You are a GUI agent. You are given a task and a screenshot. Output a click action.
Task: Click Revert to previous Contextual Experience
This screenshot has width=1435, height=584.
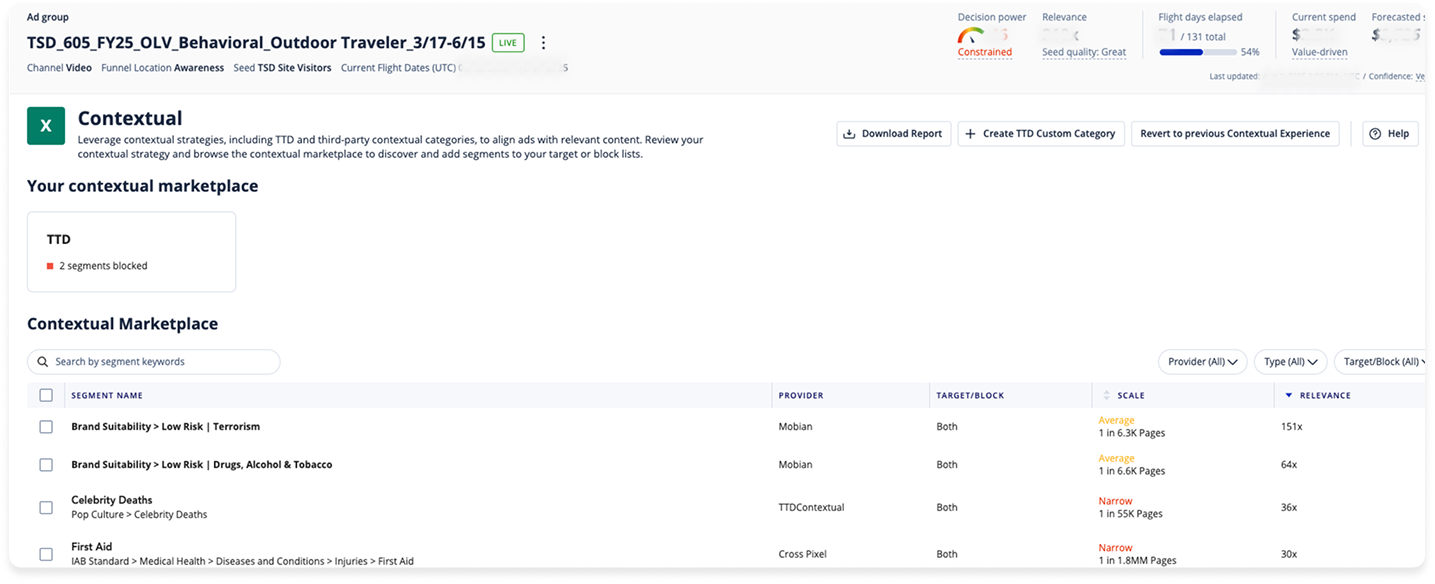coord(1235,133)
